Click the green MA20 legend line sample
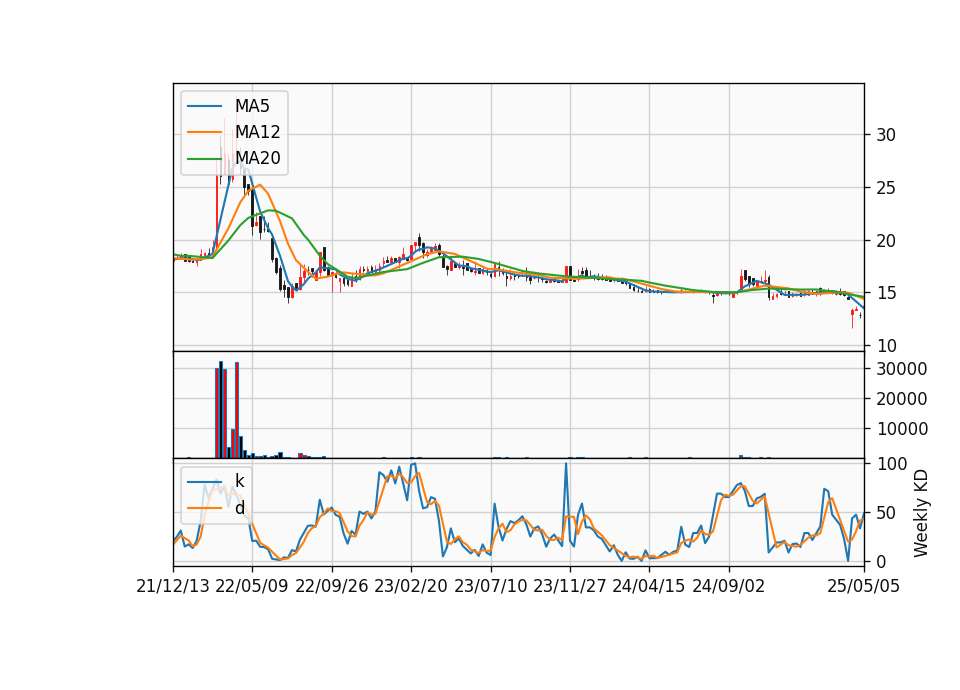The height and width of the screenshot is (690, 960). [x=204, y=158]
